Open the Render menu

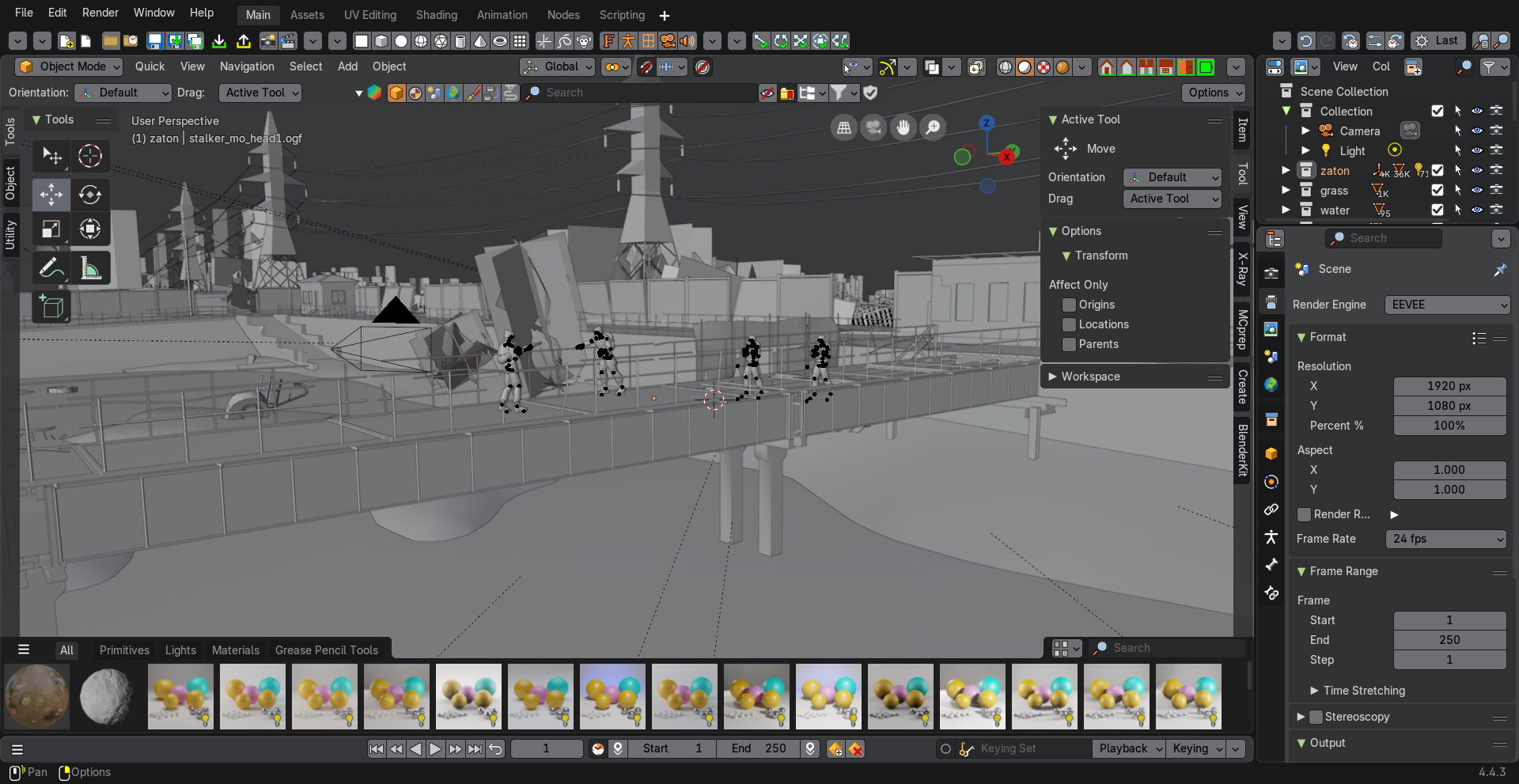coord(100,13)
